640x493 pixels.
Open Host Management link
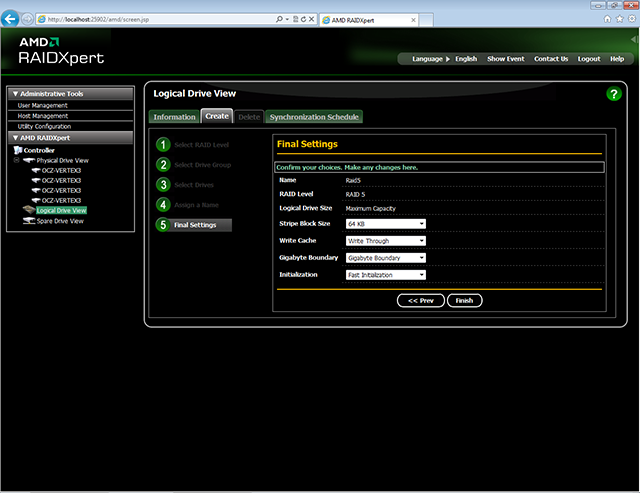pos(42,116)
